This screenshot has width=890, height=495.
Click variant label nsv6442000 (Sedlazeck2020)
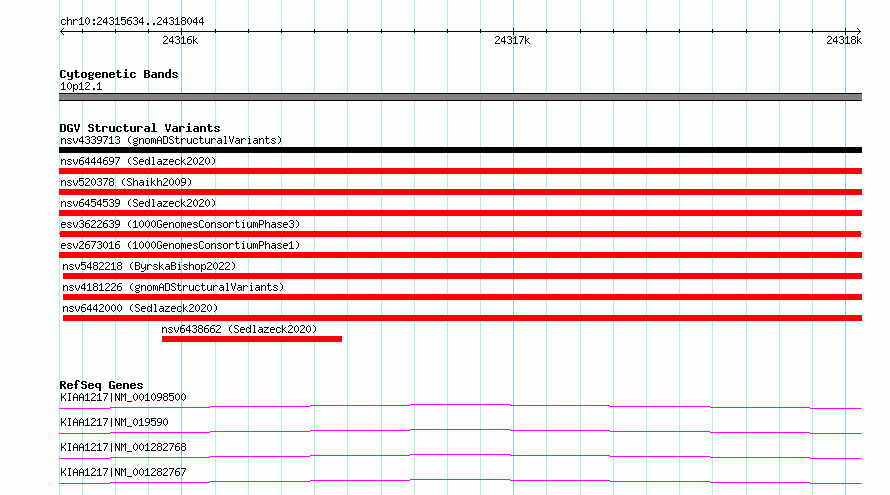click(140, 308)
